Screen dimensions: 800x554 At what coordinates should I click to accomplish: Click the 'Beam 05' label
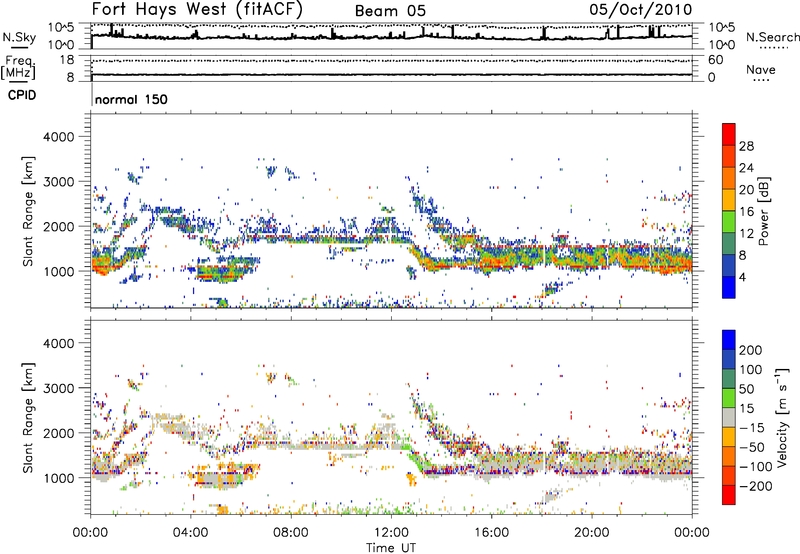pyautogui.click(x=390, y=11)
